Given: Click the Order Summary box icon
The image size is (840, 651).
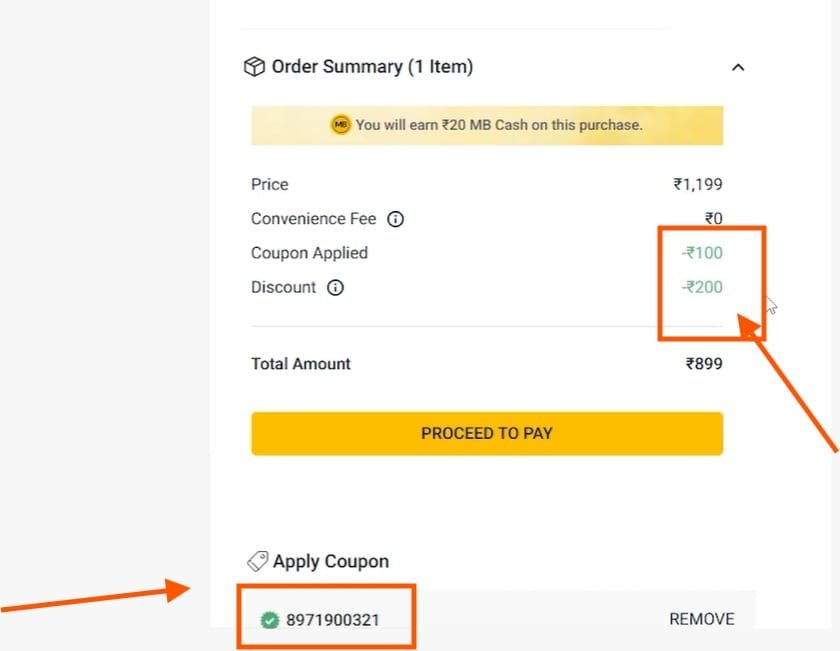Looking at the screenshot, I should tap(254, 67).
